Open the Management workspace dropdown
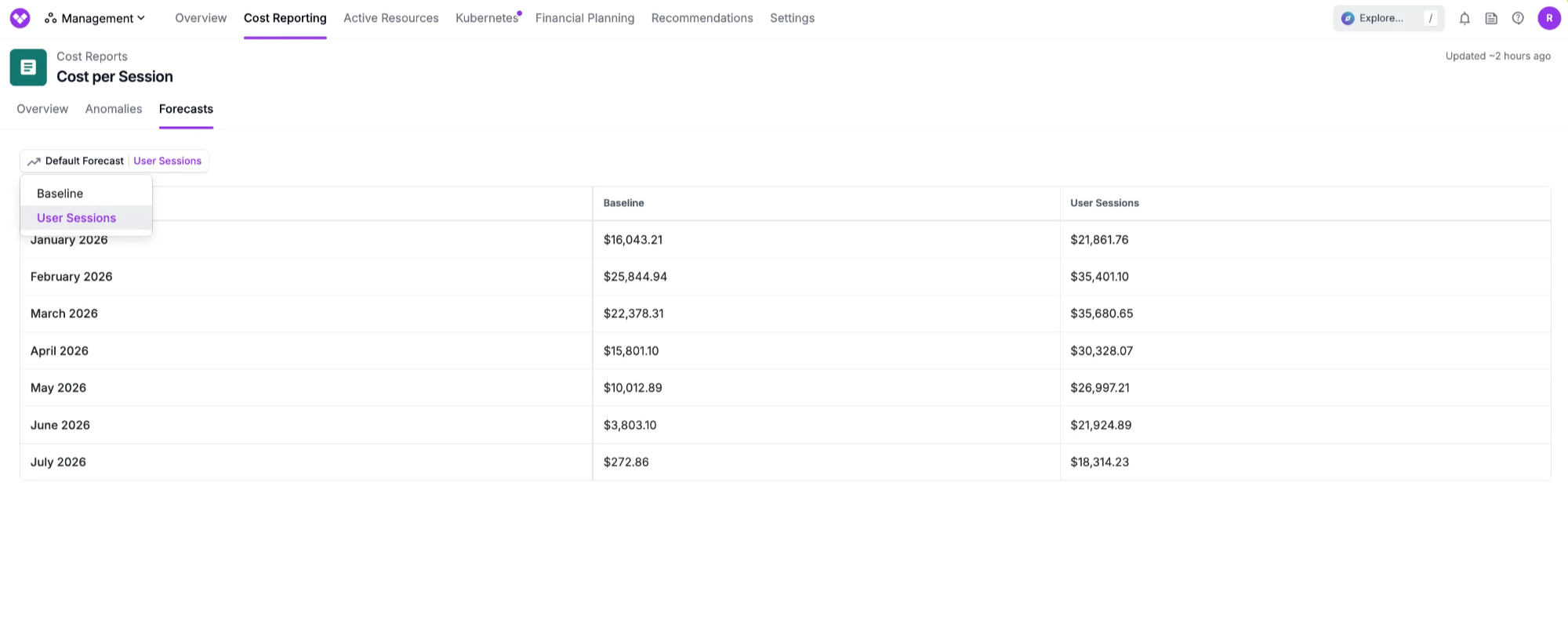Viewport: 1568px width, 620px height. (95, 18)
